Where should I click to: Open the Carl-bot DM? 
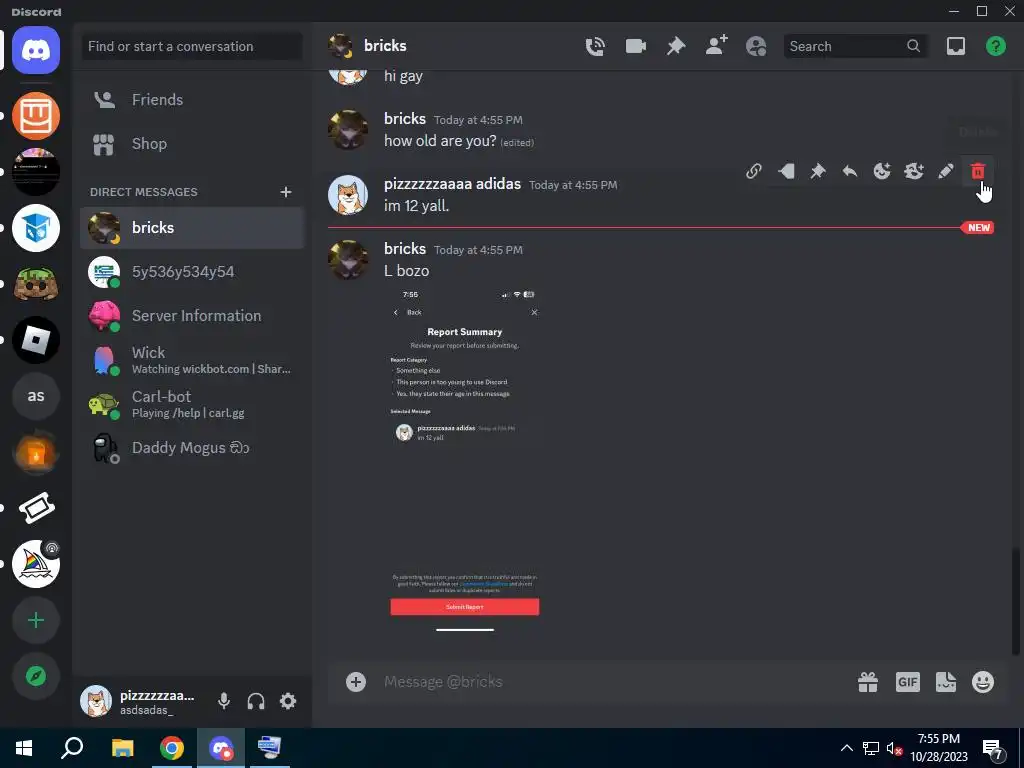pyautogui.click(x=192, y=404)
